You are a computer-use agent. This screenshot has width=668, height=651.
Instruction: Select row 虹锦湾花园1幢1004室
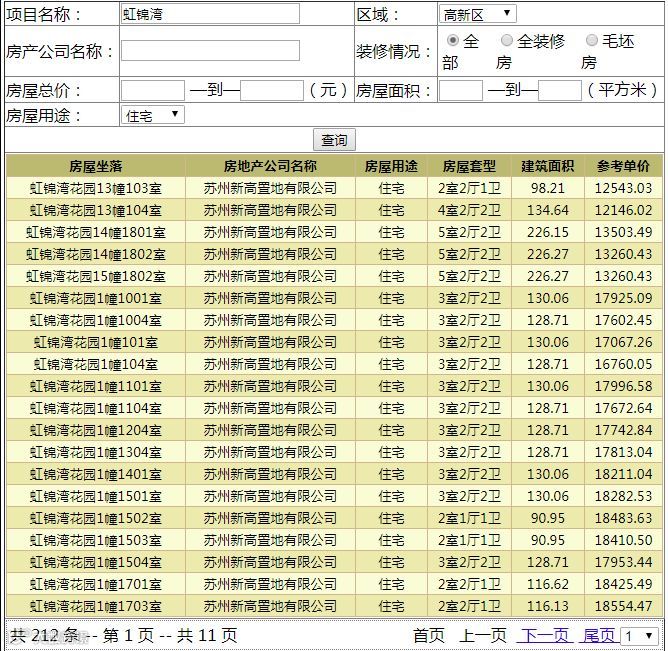pyautogui.click(x=334, y=320)
